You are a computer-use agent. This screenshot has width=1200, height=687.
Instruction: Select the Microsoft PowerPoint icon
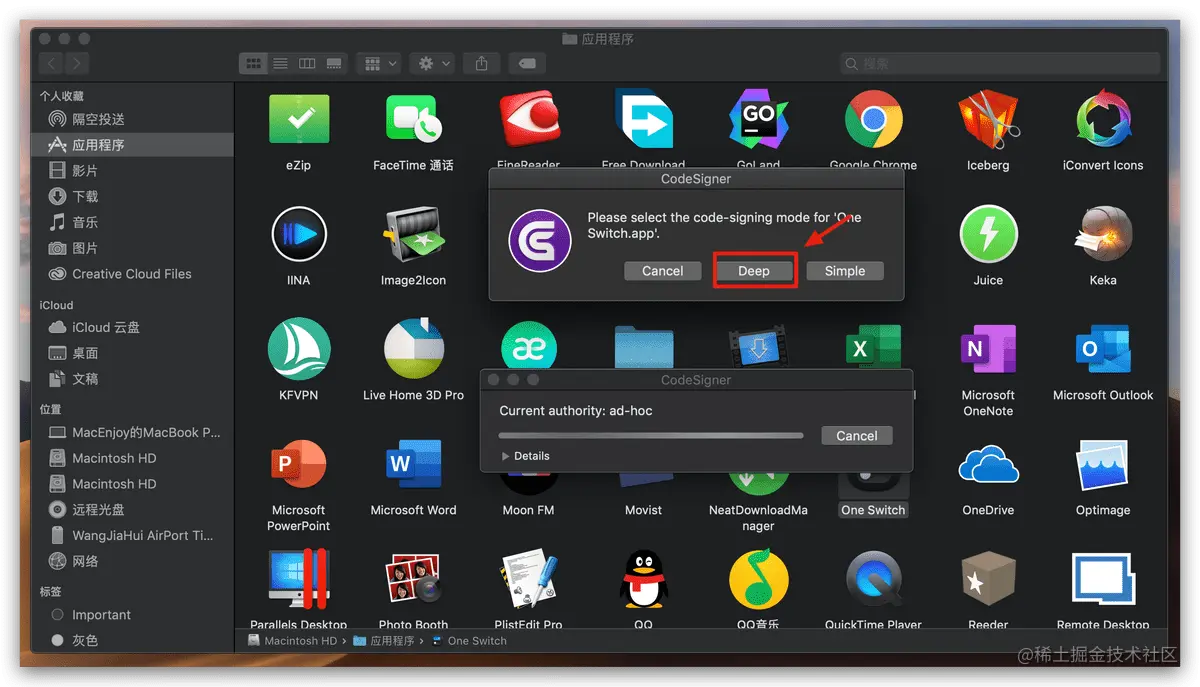[298, 466]
